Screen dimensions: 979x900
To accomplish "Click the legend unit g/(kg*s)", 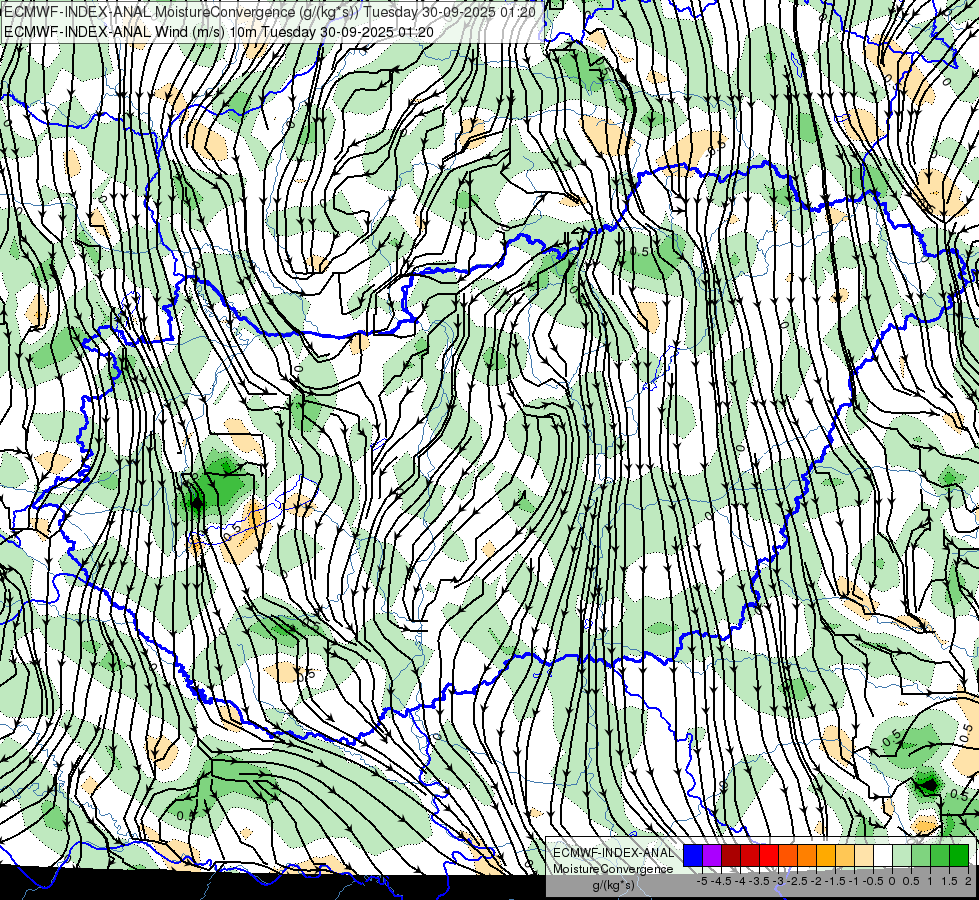I will pyautogui.click(x=613, y=886).
